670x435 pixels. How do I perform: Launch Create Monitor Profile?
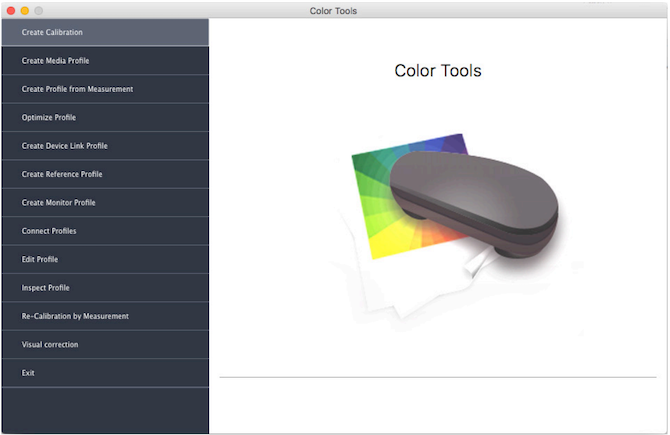(104, 202)
